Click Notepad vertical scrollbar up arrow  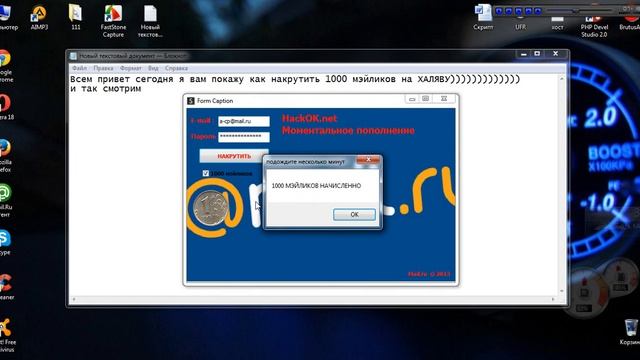[x=562, y=78]
